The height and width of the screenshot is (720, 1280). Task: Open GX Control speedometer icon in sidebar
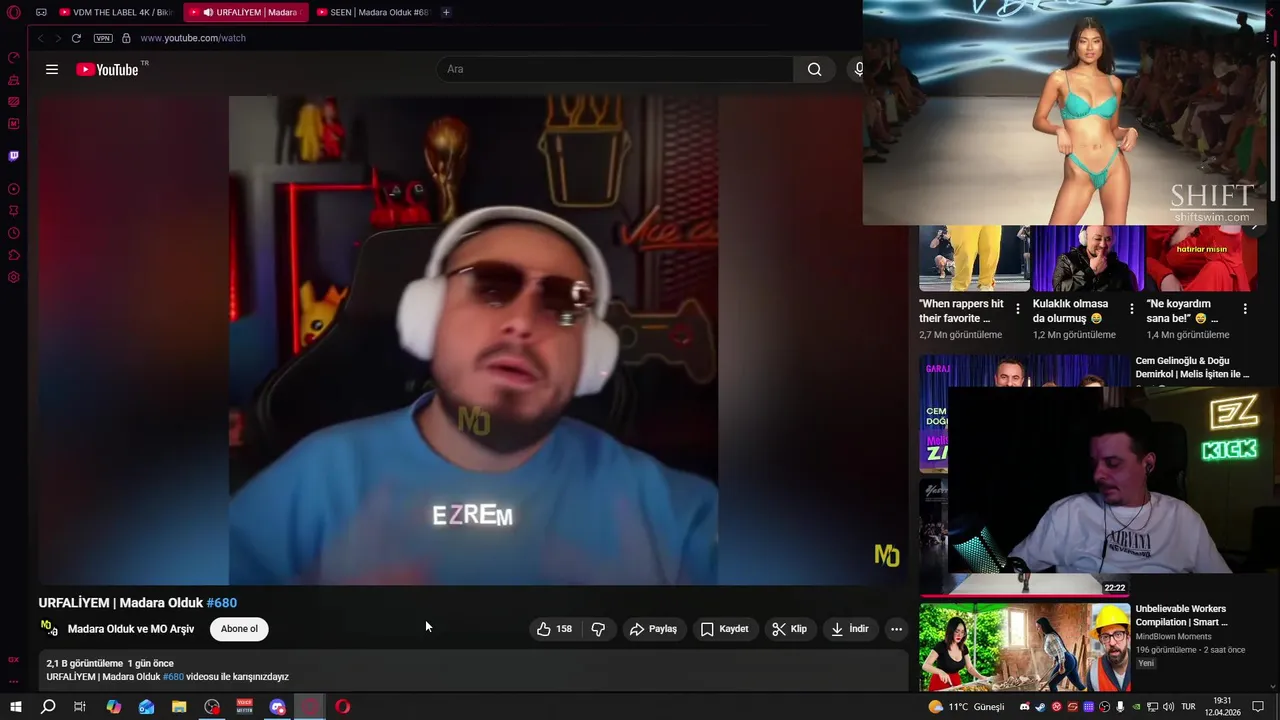14,57
